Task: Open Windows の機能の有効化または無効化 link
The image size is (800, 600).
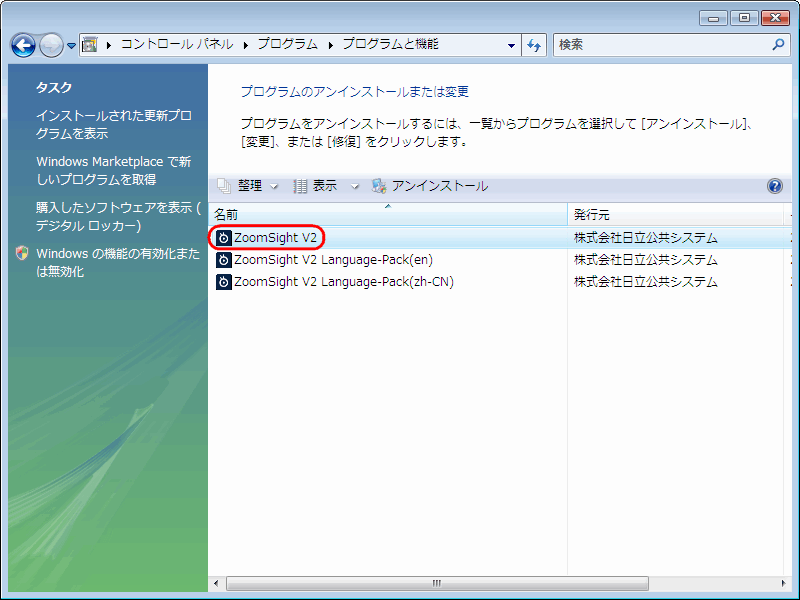Action: click(x=117, y=262)
